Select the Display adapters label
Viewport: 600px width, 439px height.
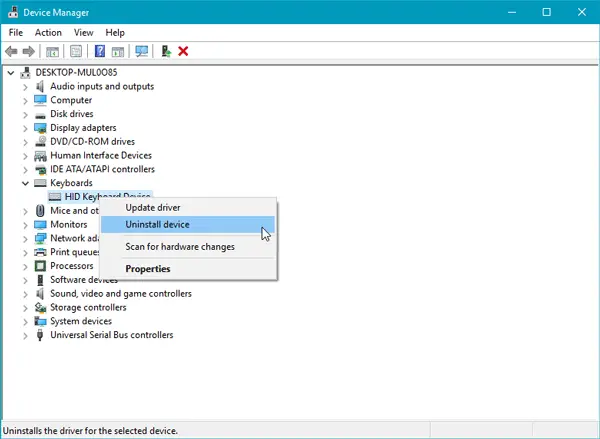click(x=83, y=128)
